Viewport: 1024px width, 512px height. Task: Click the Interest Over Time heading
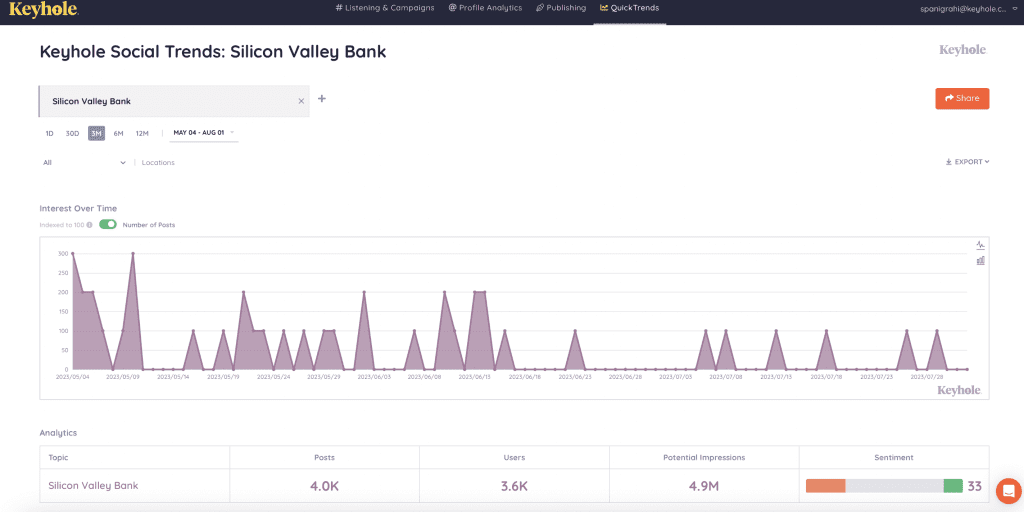coord(78,208)
